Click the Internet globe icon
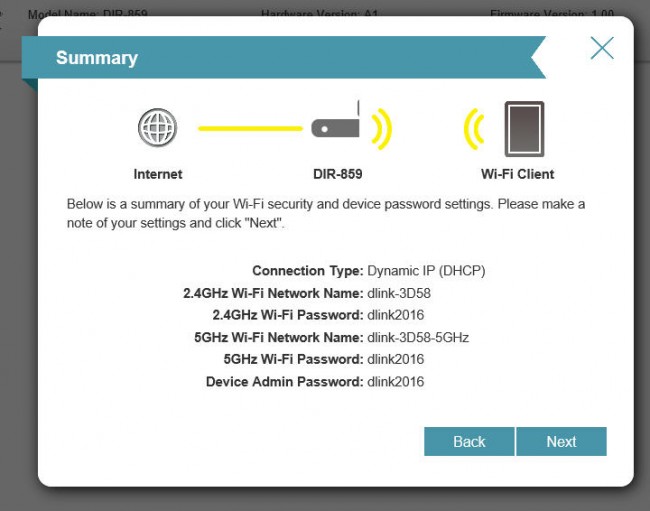 click(158, 128)
